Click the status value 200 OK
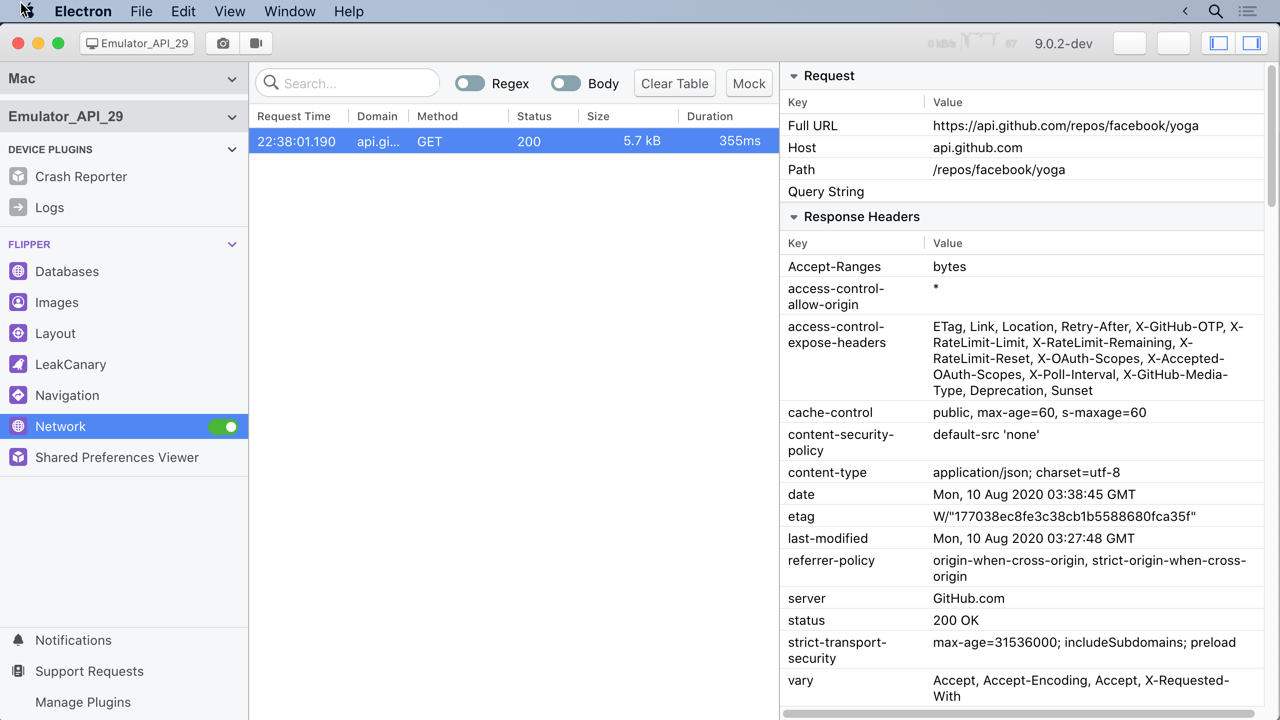 click(956, 620)
